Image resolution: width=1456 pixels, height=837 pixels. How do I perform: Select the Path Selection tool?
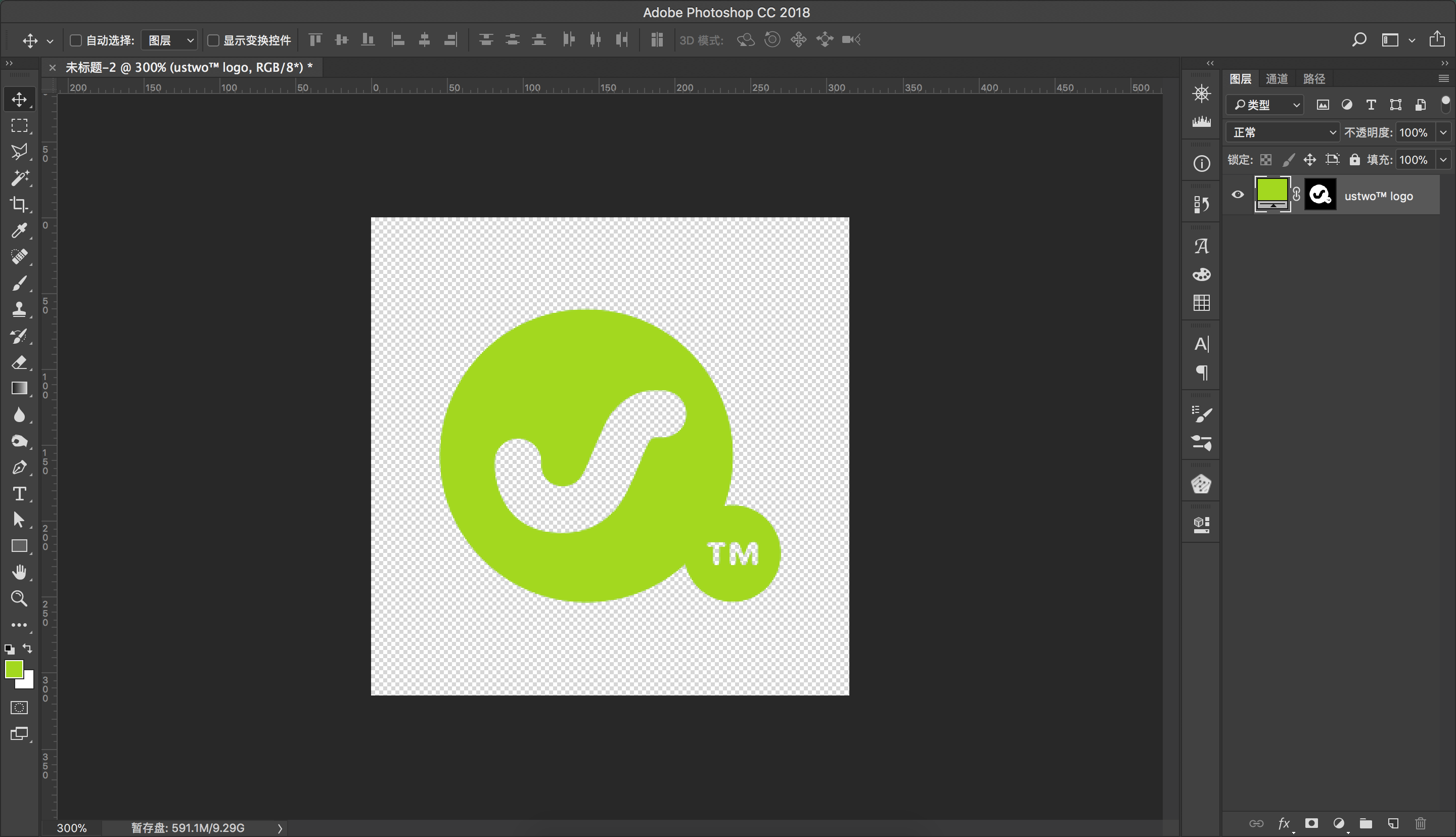[19, 520]
